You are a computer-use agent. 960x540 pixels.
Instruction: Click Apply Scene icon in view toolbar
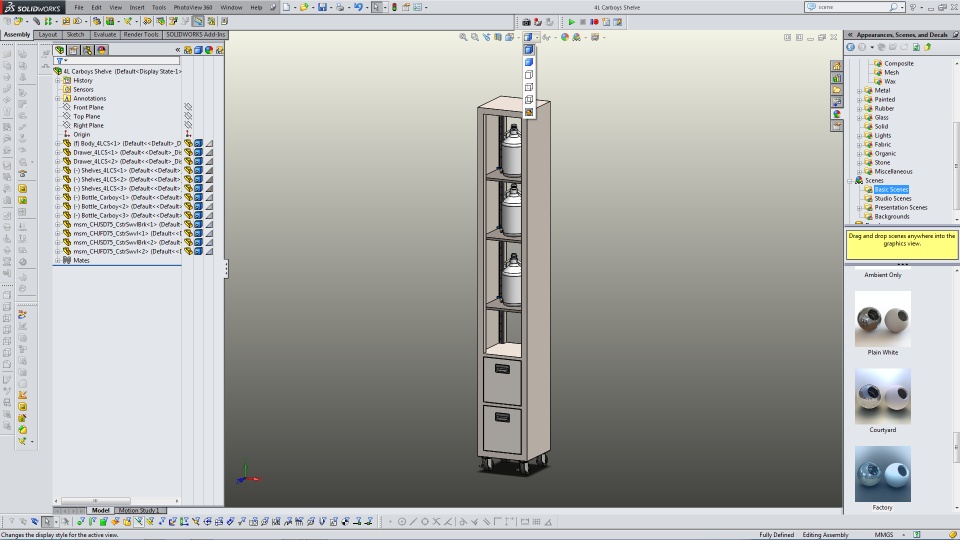[576, 37]
